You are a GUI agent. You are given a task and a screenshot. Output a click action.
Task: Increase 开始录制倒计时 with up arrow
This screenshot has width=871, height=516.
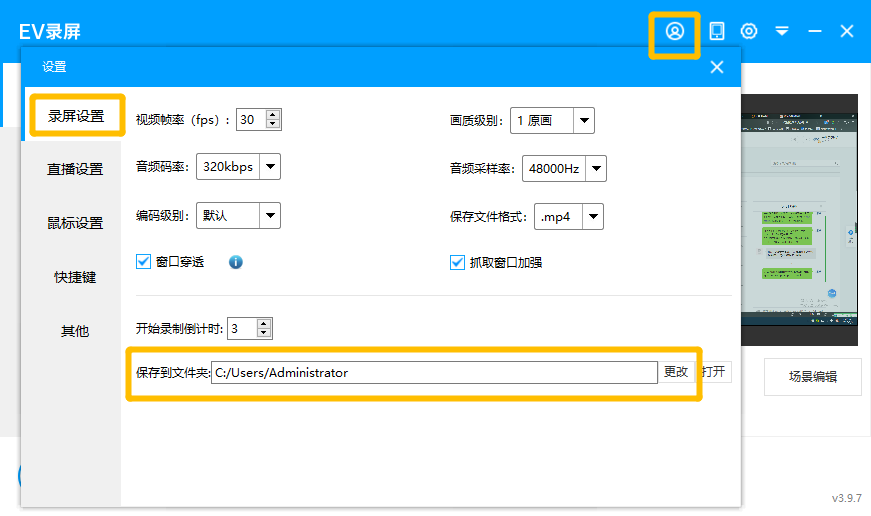point(264,324)
